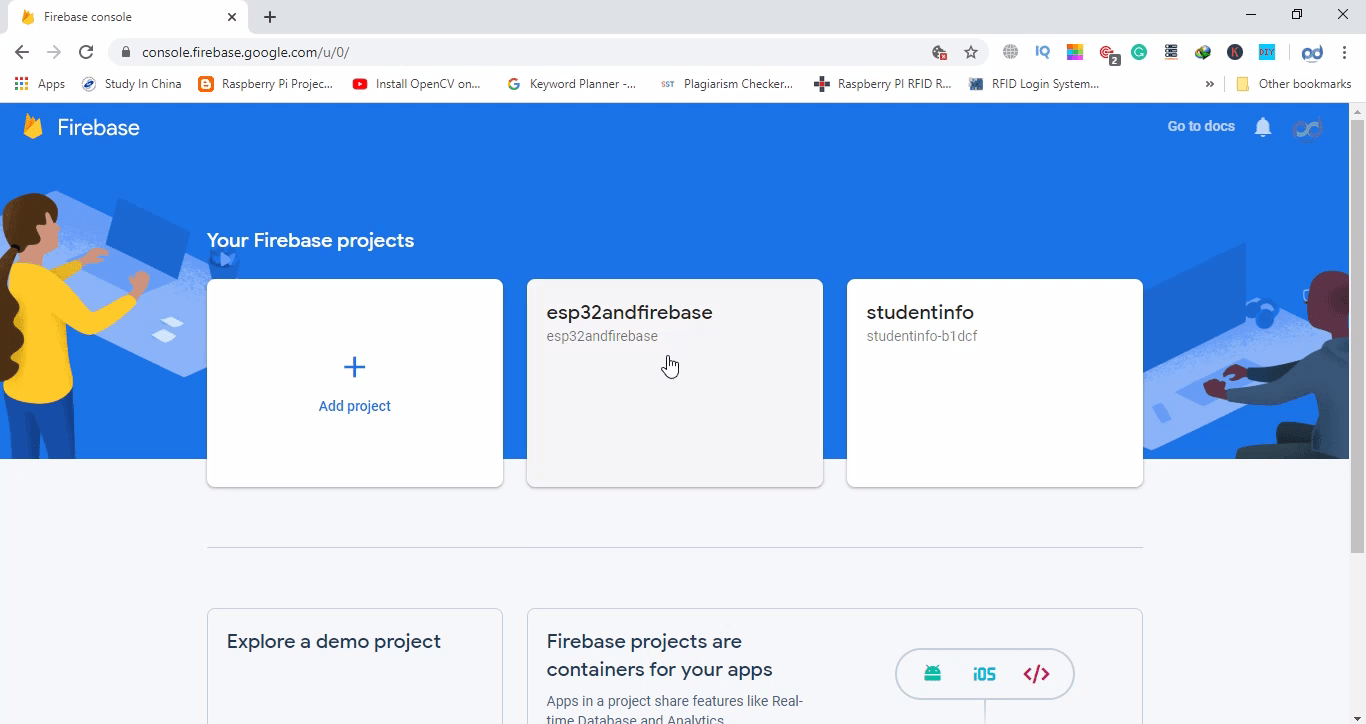Open the Raspberry PI RFID R... bookmark
The image size is (1366, 724).
(x=883, y=84)
